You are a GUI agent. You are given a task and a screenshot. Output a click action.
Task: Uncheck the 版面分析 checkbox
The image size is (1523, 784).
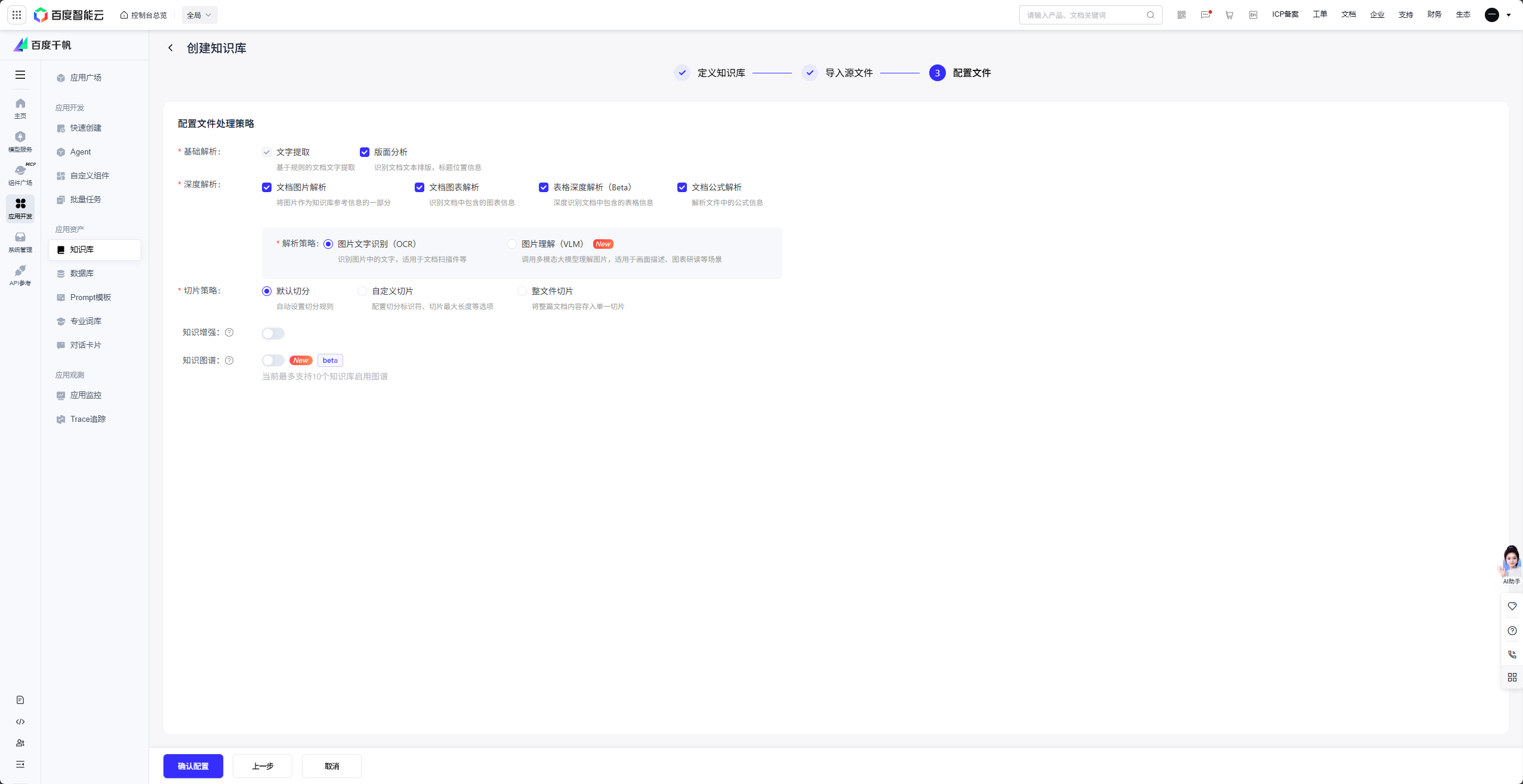click(365, 152)
